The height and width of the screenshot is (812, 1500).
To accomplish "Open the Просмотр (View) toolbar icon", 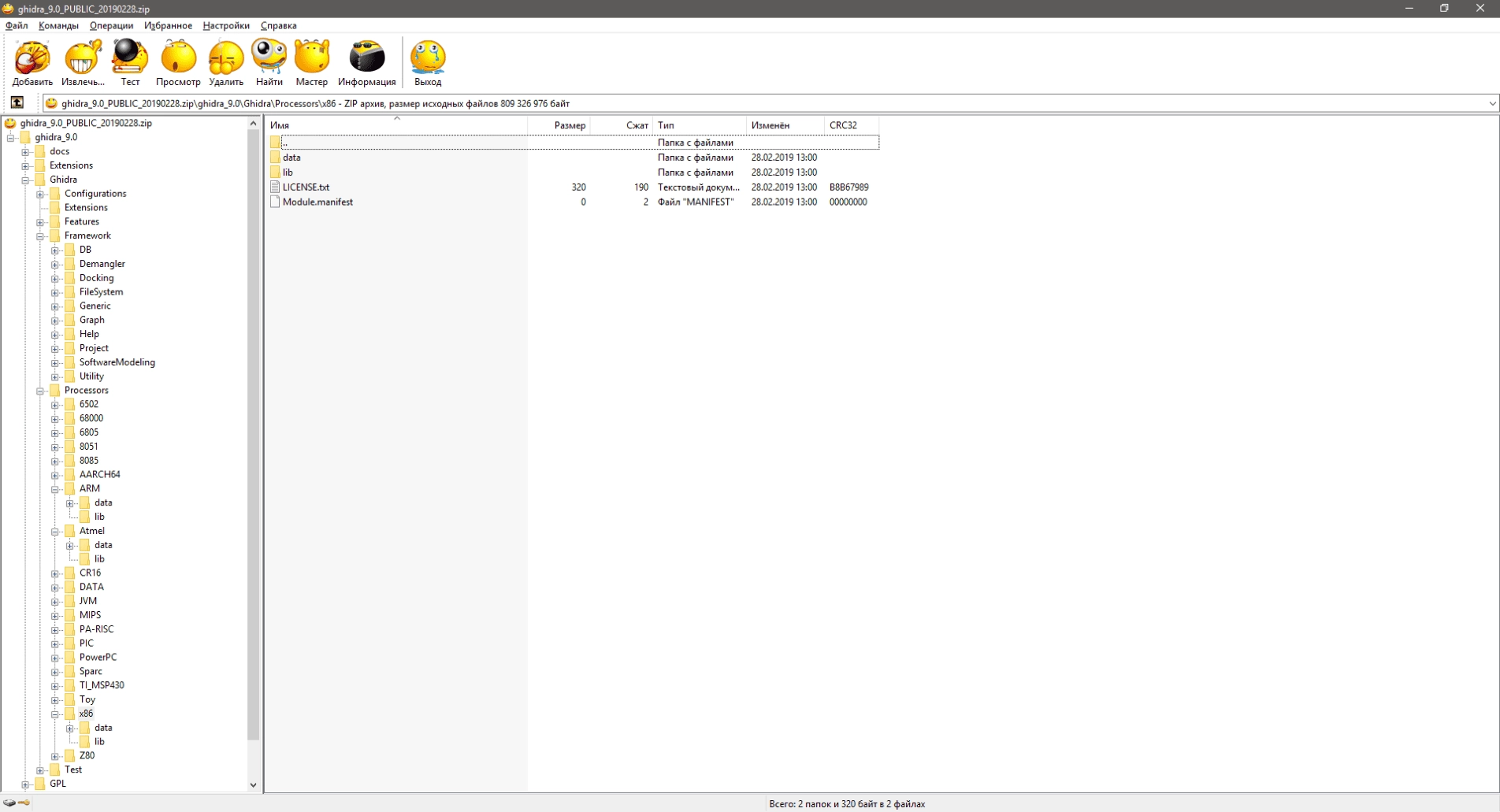I will pyautogui.click(x=178, y=63).
